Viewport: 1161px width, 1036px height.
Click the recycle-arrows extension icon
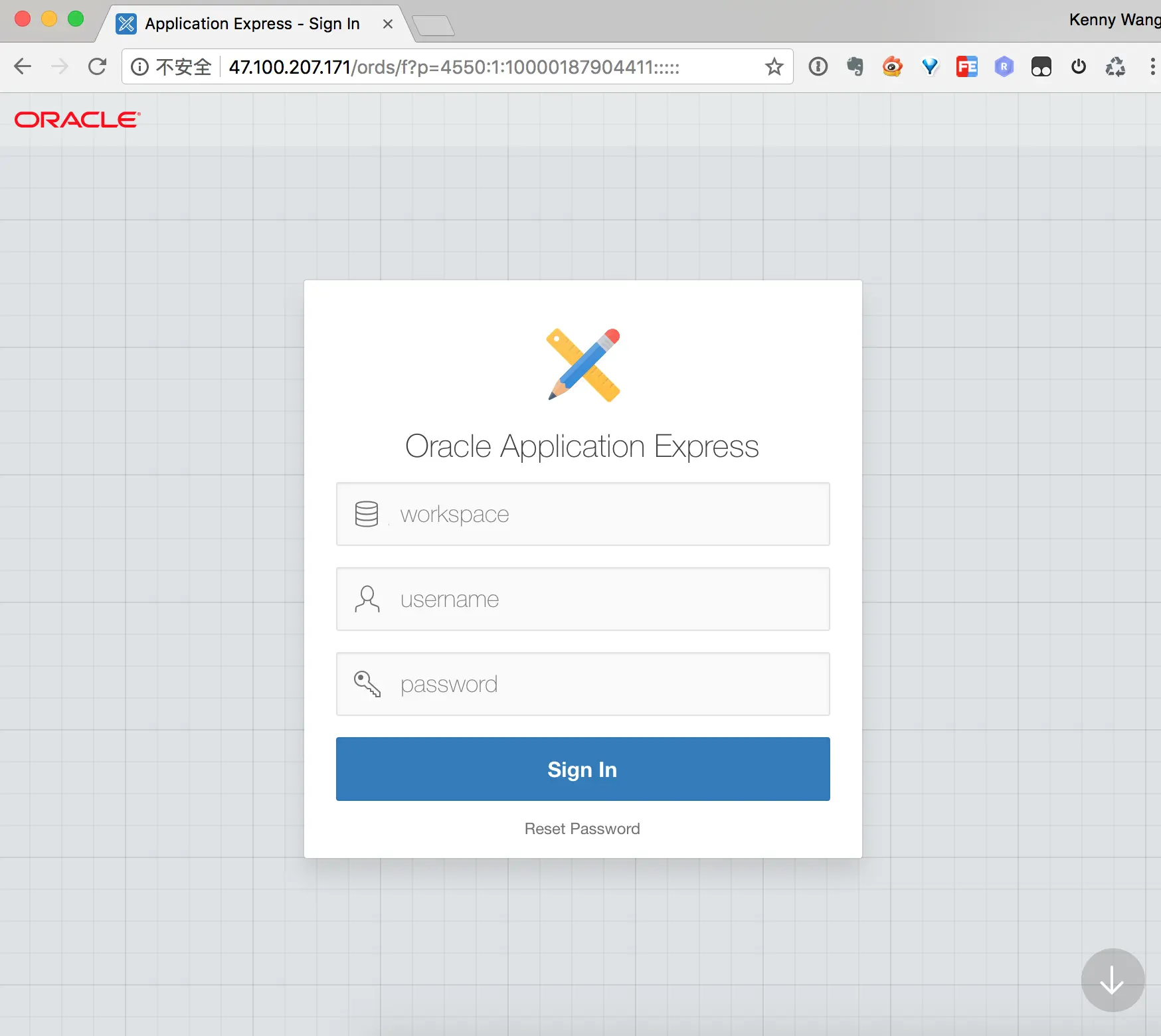click(x=1116, y=66)
